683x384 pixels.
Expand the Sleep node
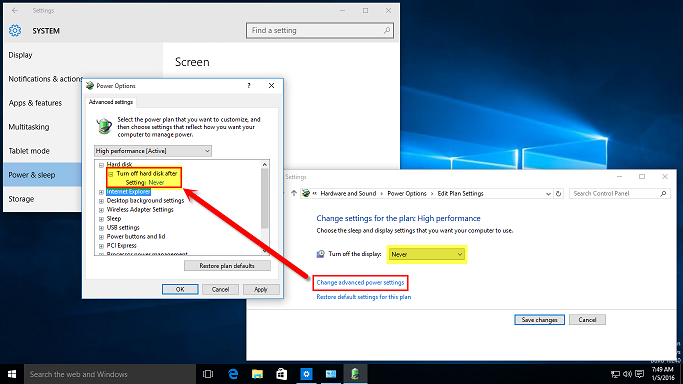point(101,219)
